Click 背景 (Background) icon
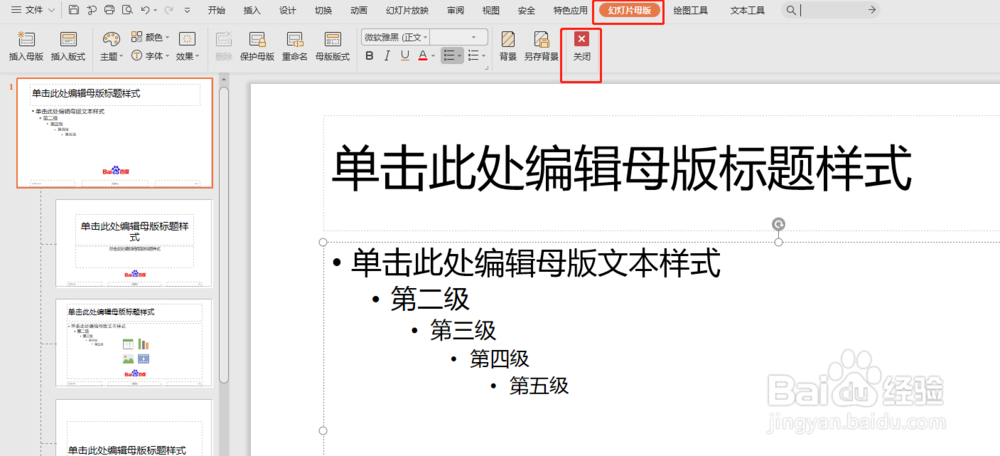1000x456 pixels. coord(508,40)
